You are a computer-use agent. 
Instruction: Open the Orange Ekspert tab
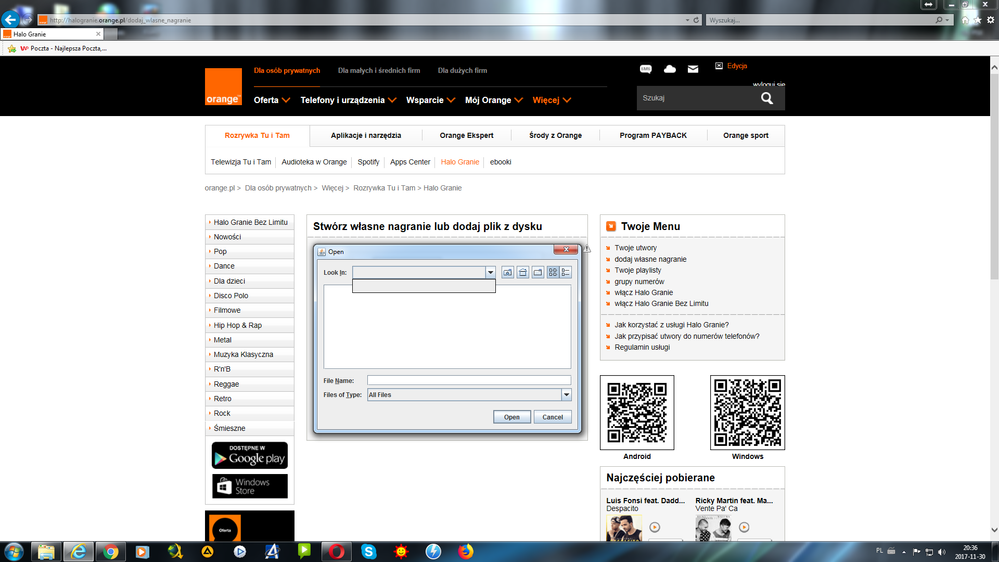[466, 135]
